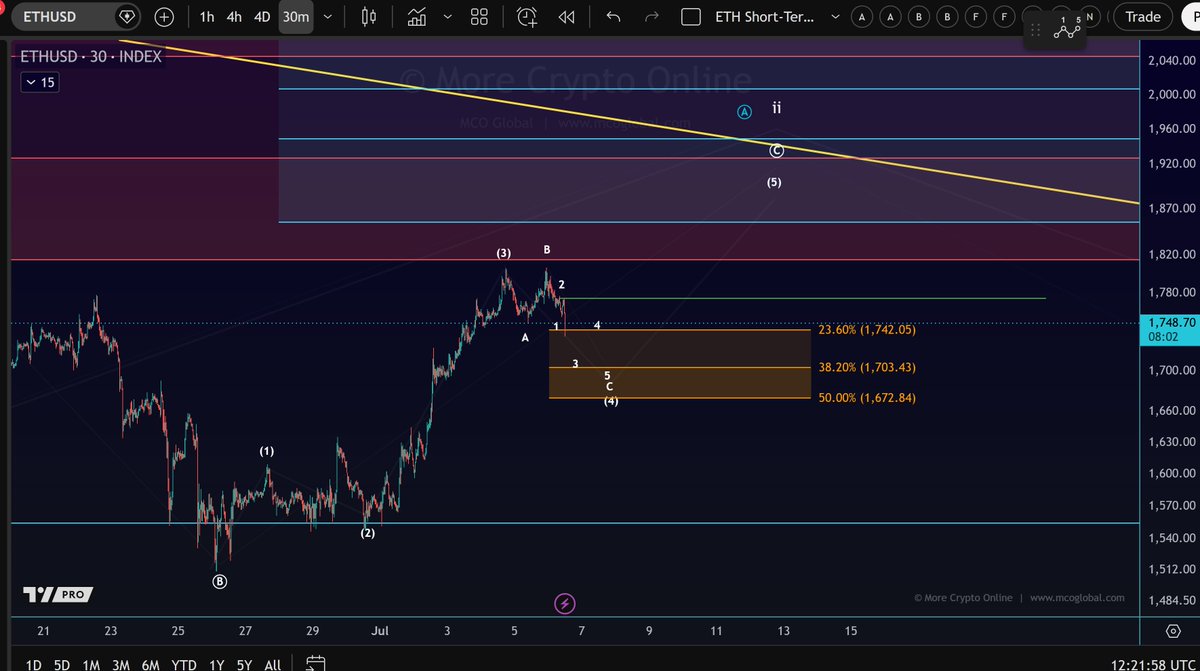The width and height of the screenshot is (1200, 671).
Task: Open the candlestick chart type selector
Action: click(369, 16)
